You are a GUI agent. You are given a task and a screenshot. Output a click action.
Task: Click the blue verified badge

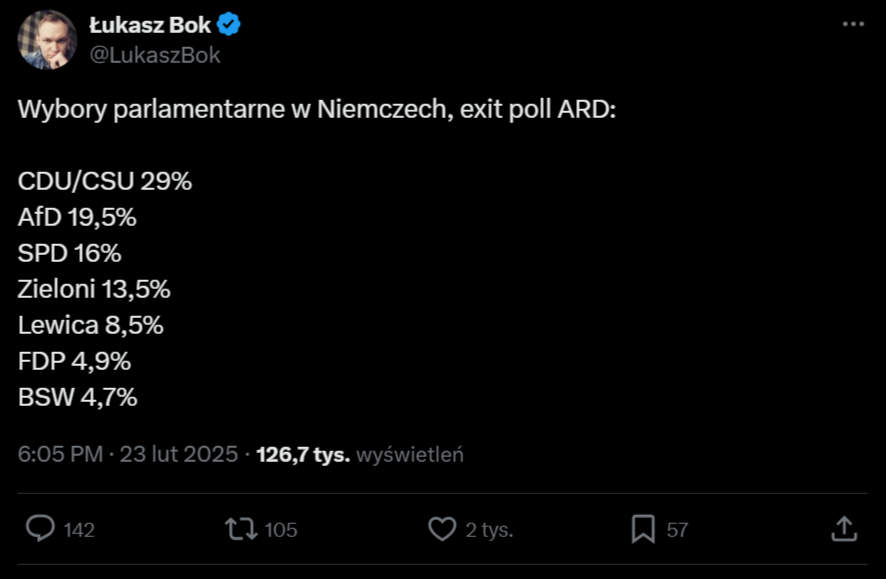point(229,26)
